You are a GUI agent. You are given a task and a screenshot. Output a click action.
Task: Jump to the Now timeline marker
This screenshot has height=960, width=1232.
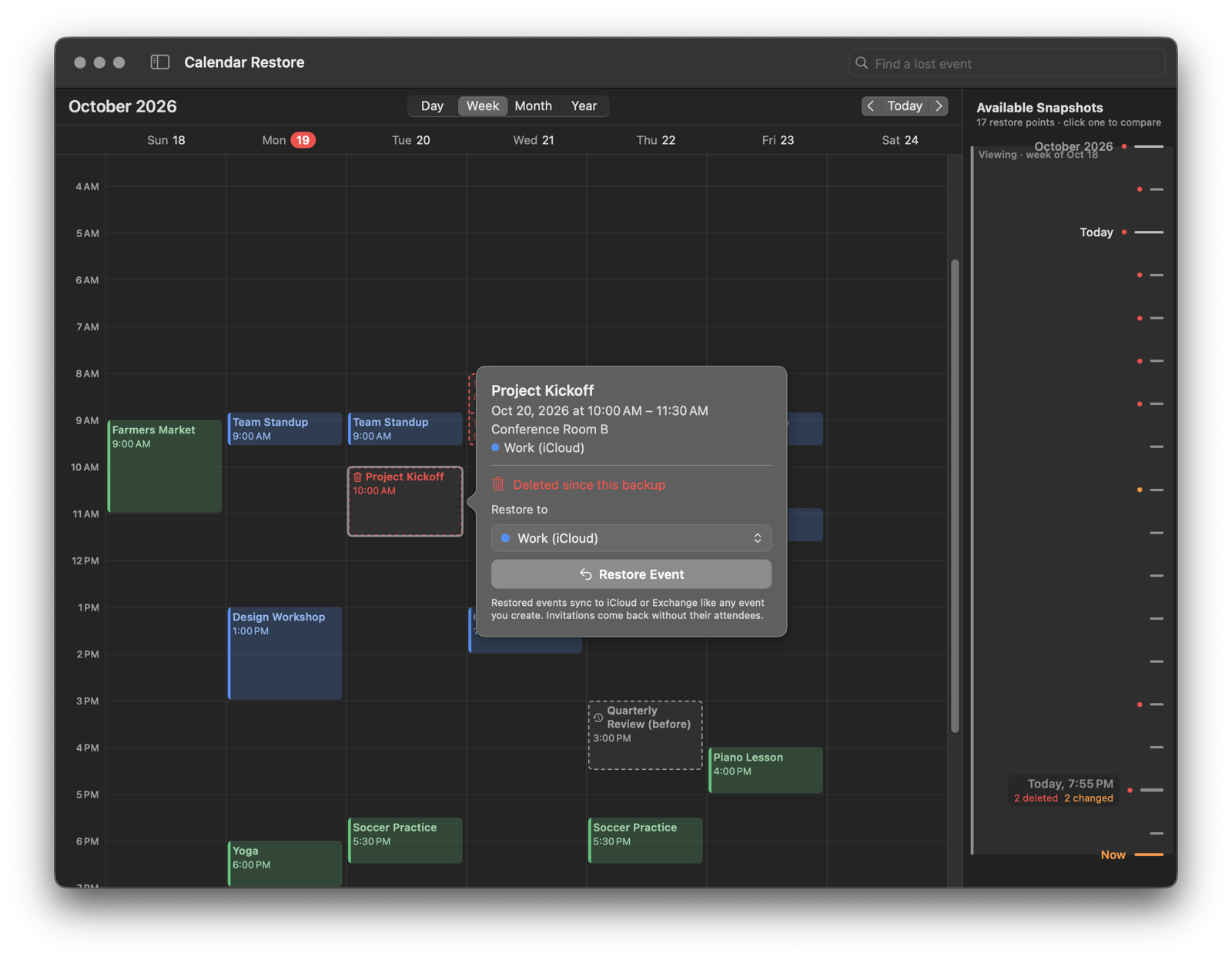(x=1132, y=855)
